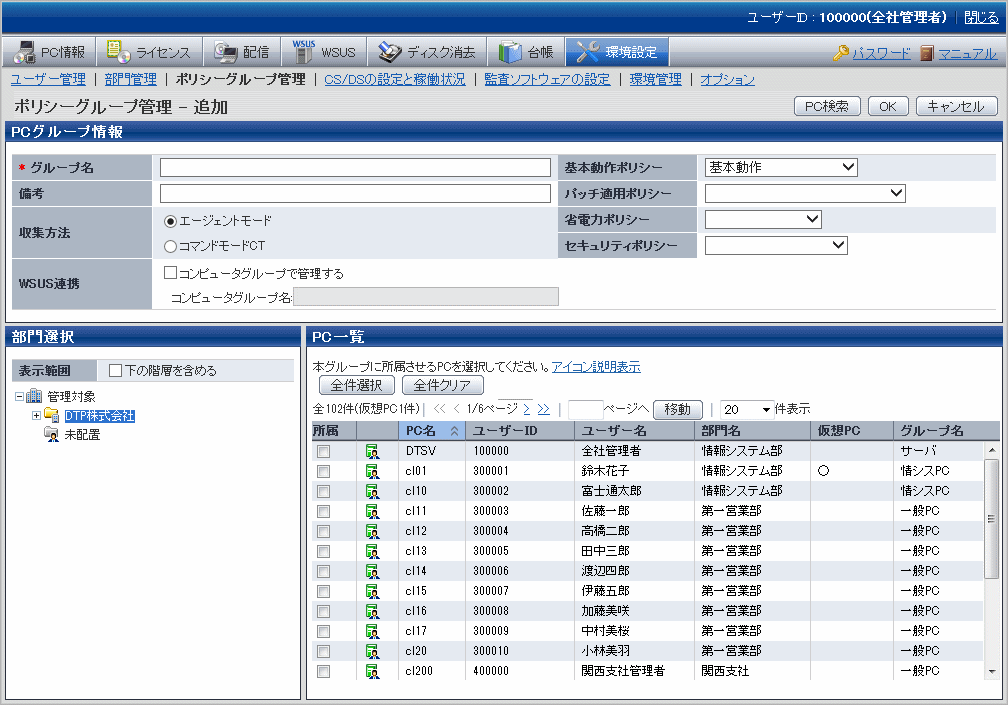
Task: Switch to 環境設定 tab
Action: [x=617, y=52]
